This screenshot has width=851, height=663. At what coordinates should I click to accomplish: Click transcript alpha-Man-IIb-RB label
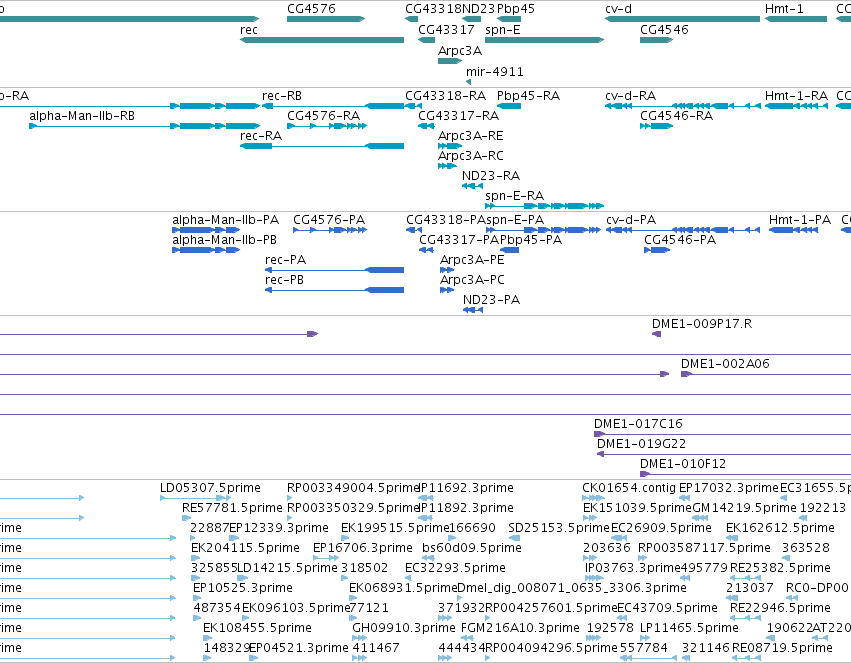82,116
